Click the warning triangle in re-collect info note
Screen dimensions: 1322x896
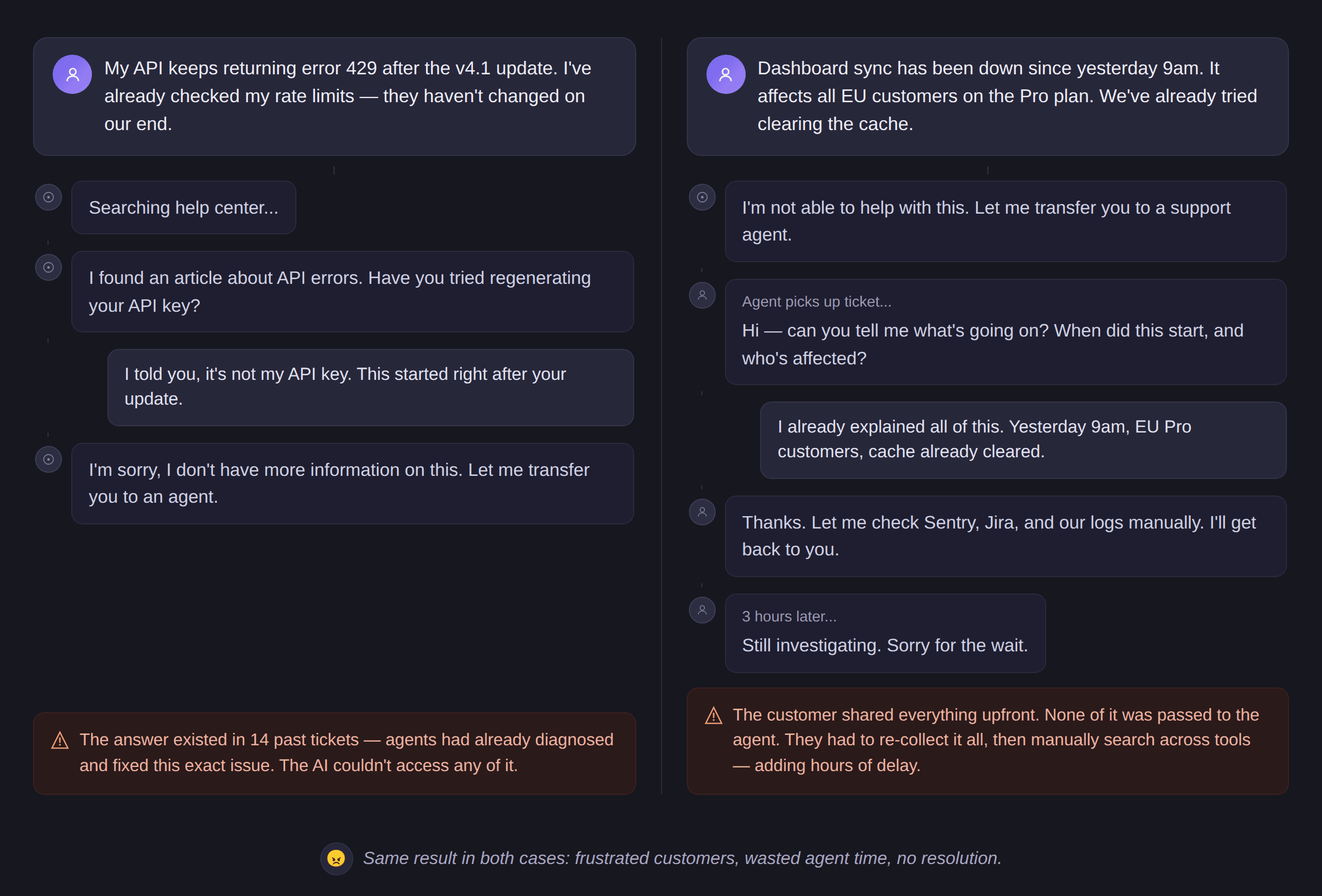tap(713, 716)
